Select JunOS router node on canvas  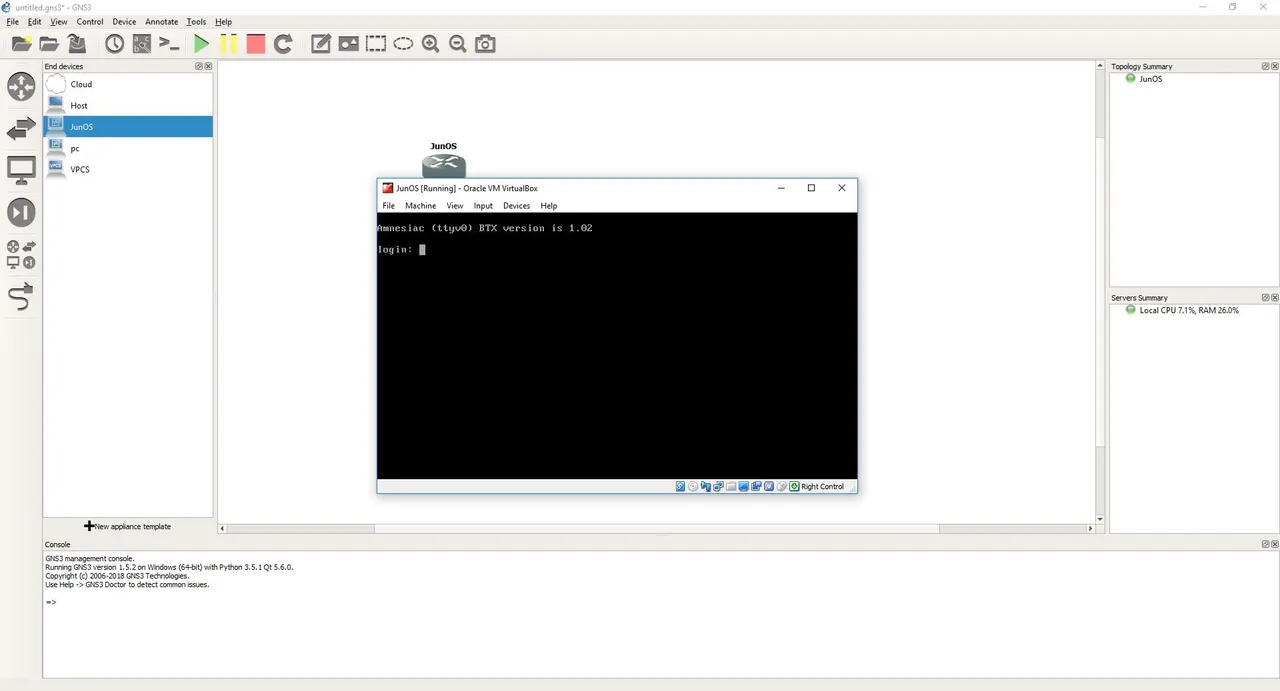click(444, 166)
